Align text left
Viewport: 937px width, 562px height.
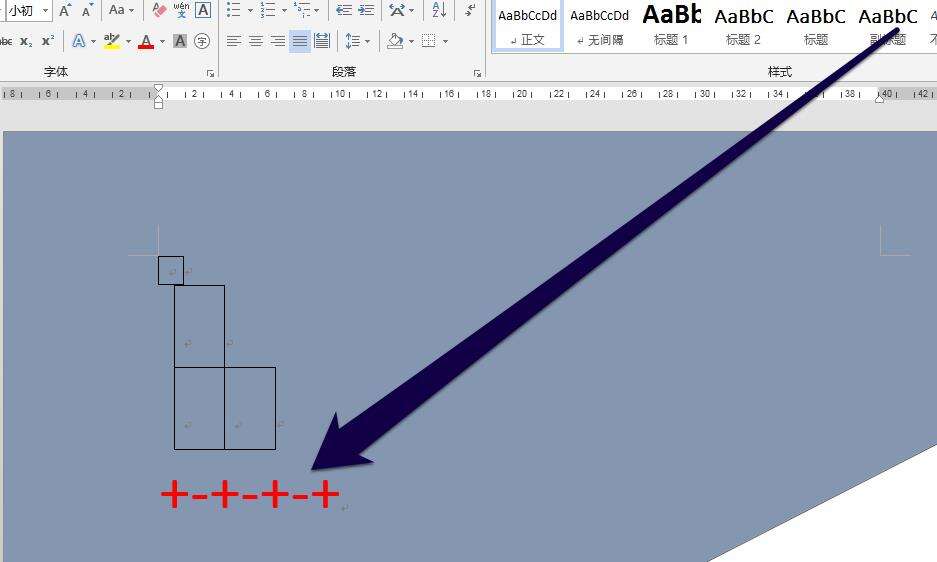(234, 41)
